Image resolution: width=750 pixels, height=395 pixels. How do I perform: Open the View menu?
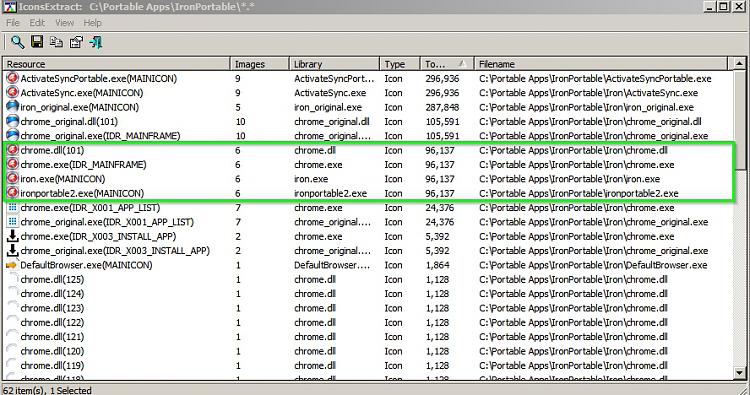tap(64, 22)
